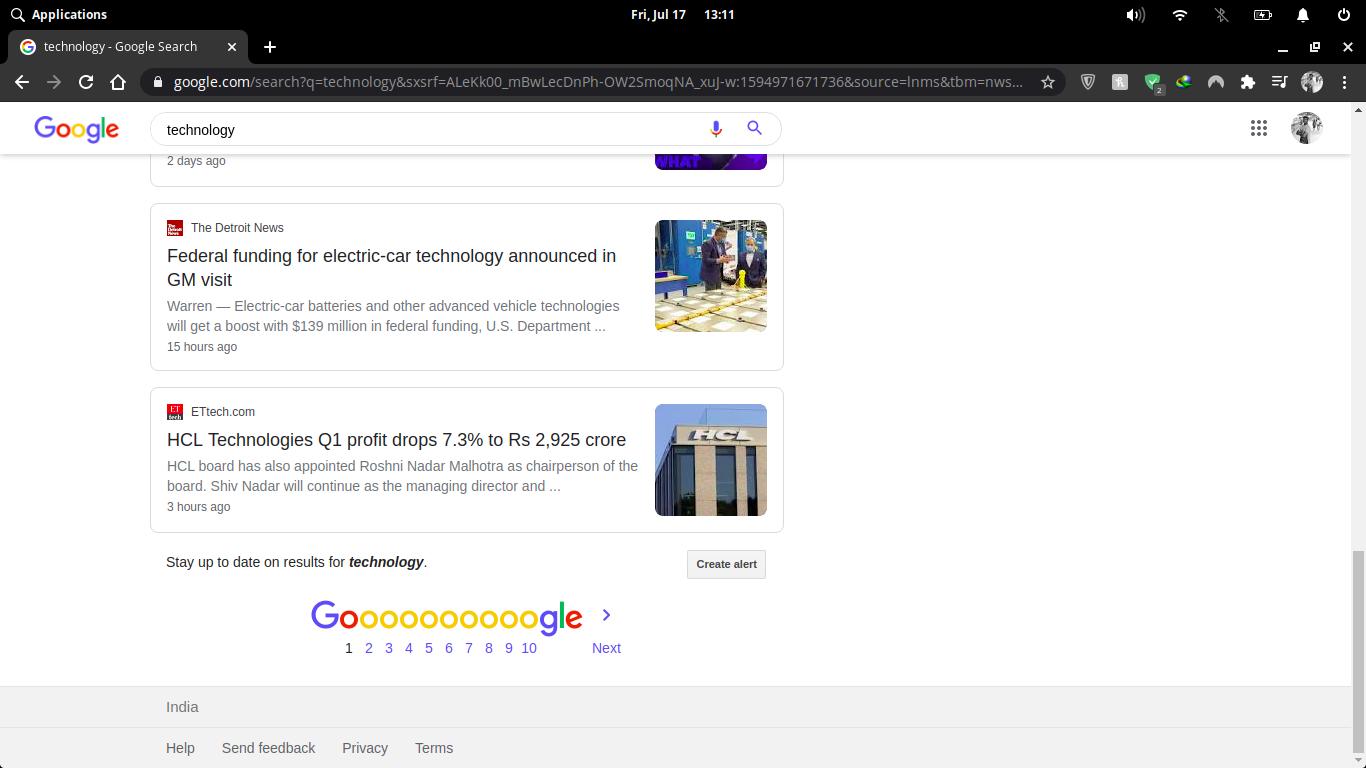
Task: Open the Extensions puzzle-piece menu
Action: click(1248, 82)
